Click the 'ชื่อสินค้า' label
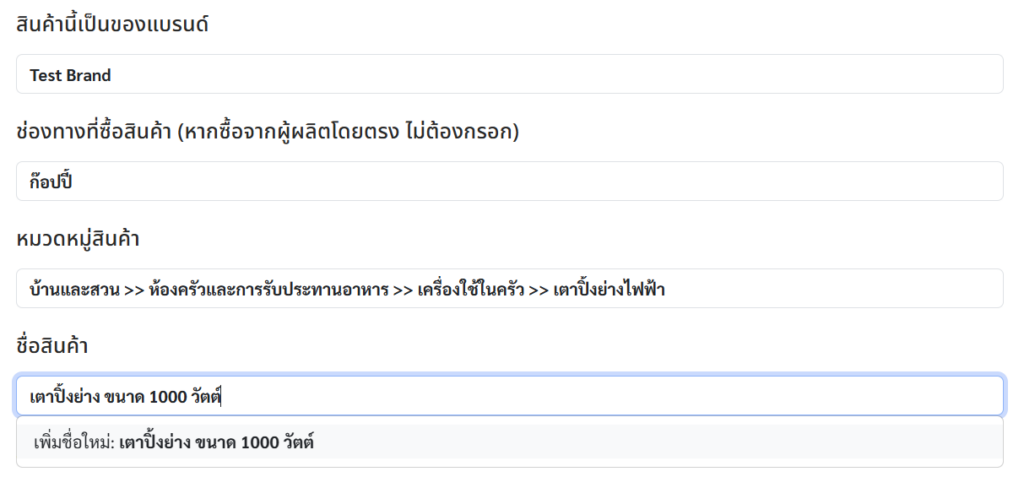1024x477 pixels. [52, 346]
